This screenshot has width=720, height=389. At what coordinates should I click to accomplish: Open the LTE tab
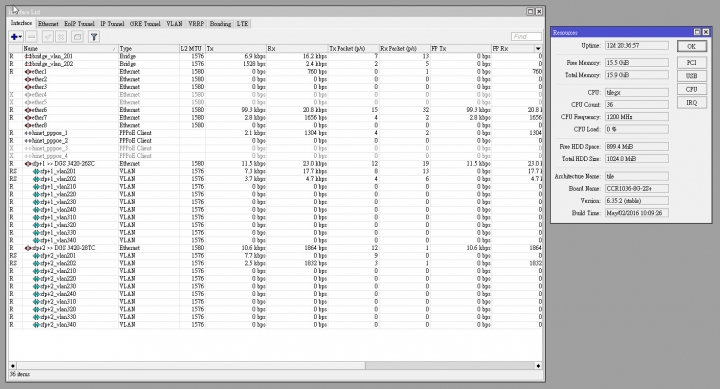(x=242, y=23)
